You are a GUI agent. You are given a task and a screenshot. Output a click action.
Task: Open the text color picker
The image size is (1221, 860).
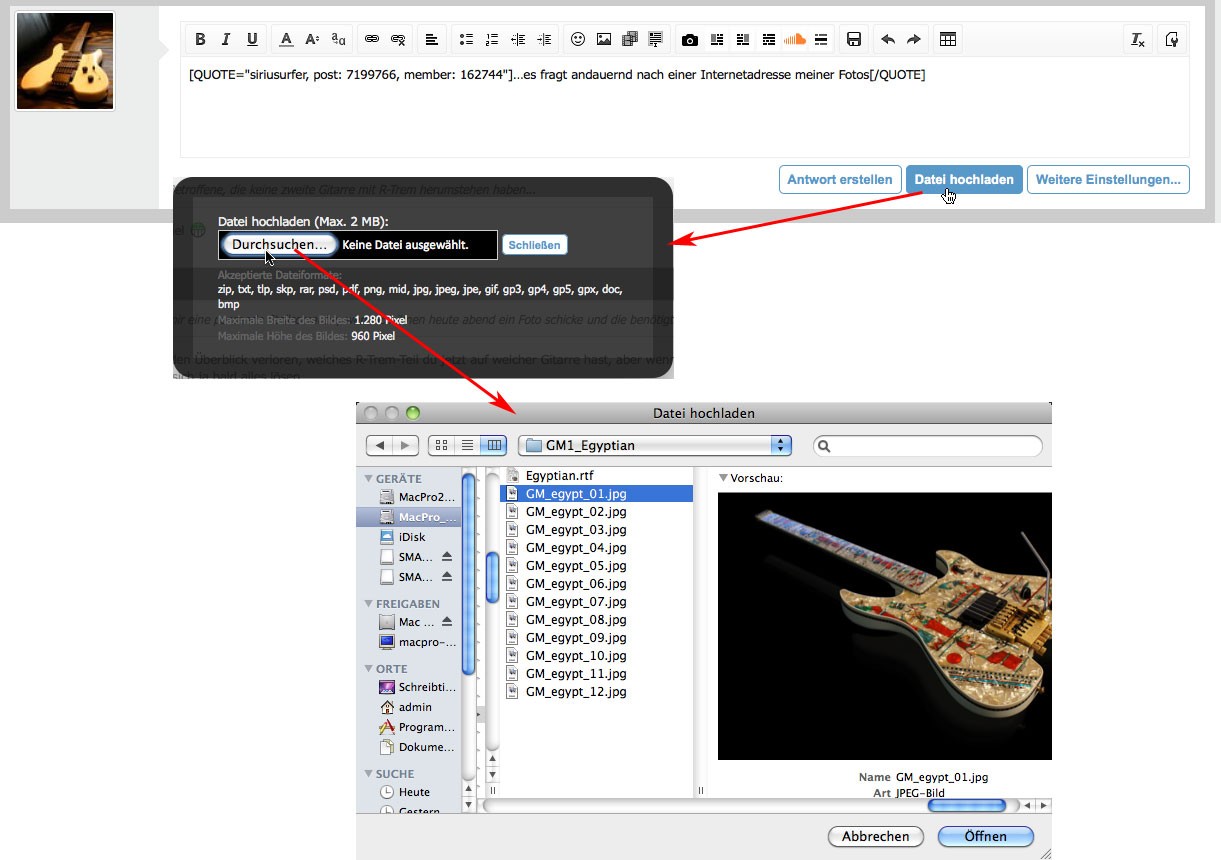pyautogui.click(x=286, y=40)
